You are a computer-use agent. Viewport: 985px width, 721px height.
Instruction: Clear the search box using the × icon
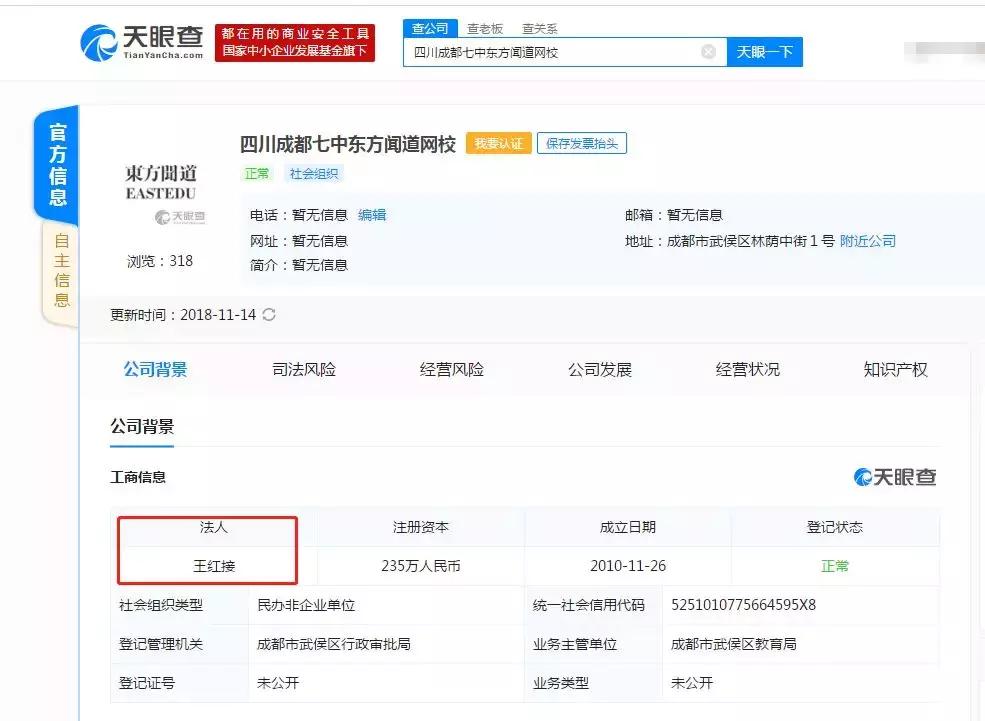[x=708, y=51]
